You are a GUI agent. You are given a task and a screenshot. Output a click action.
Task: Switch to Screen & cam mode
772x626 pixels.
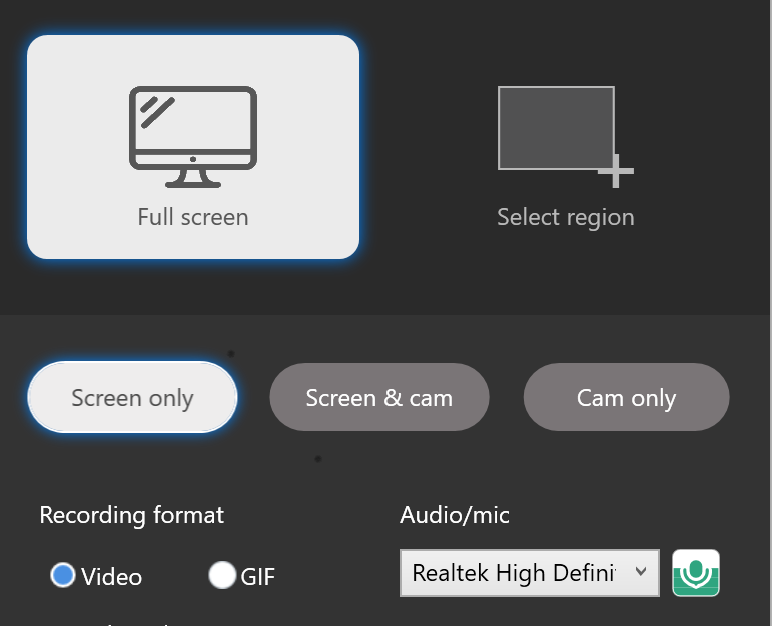pyautogui.click(x=379, y=398)
